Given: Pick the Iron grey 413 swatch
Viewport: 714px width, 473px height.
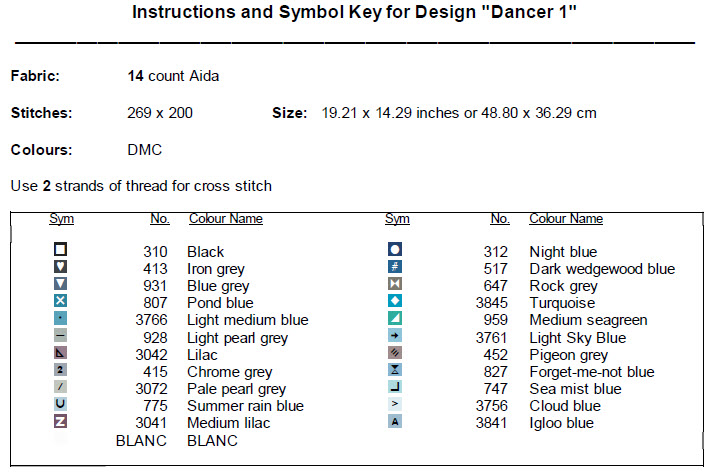Looking at the screenshot, I should (x=61, y=268).
